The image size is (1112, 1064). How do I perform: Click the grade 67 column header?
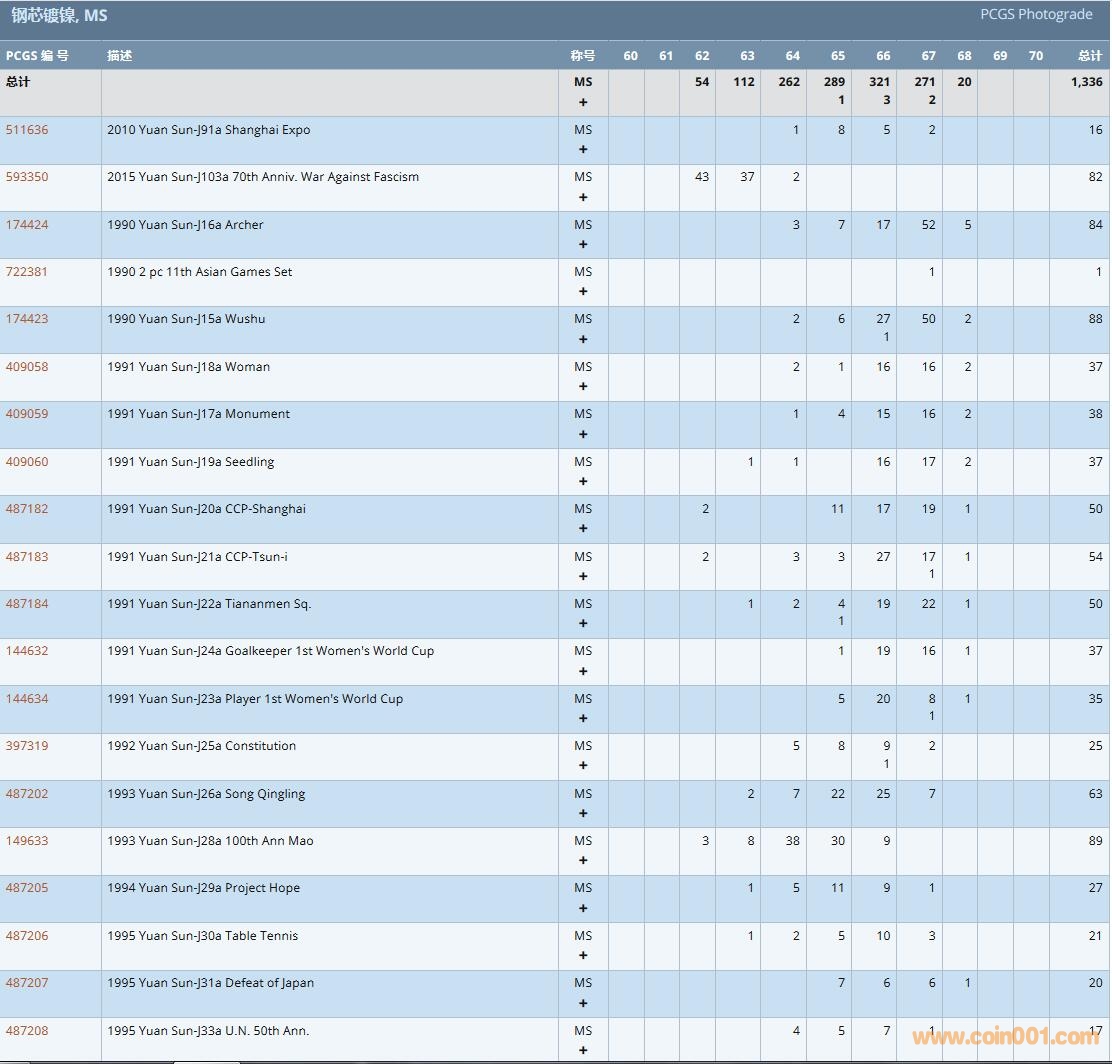[x=929, y=56]
